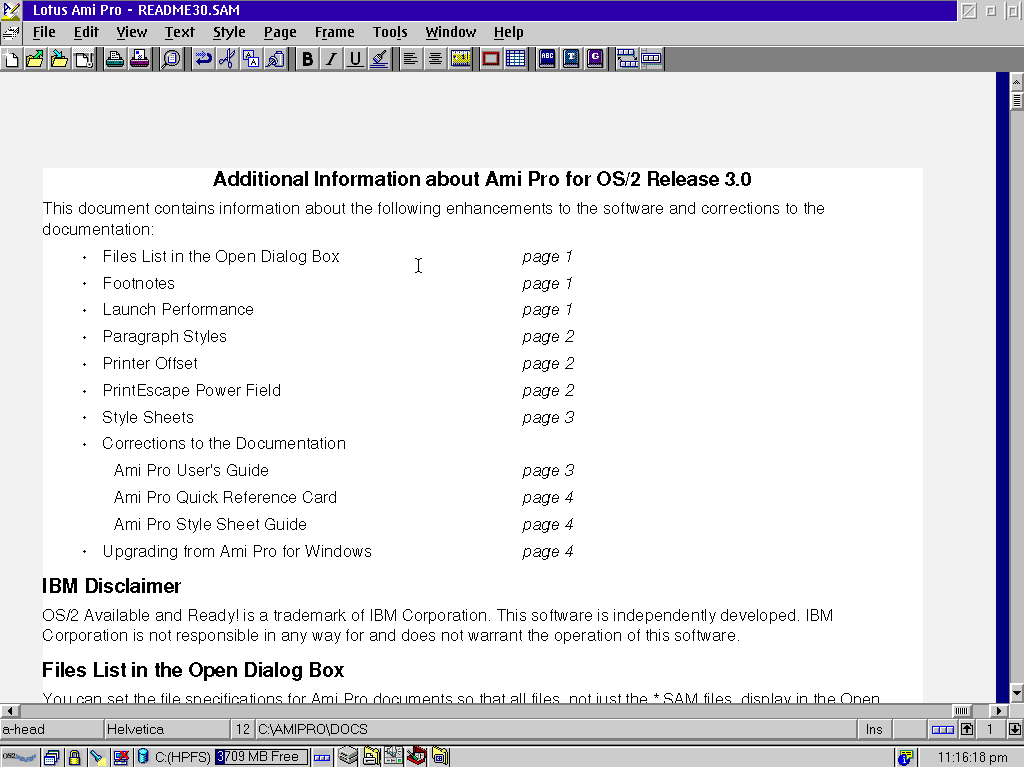
Task: Toggle the Ins insert mode indicator
Action: [874, 729]
